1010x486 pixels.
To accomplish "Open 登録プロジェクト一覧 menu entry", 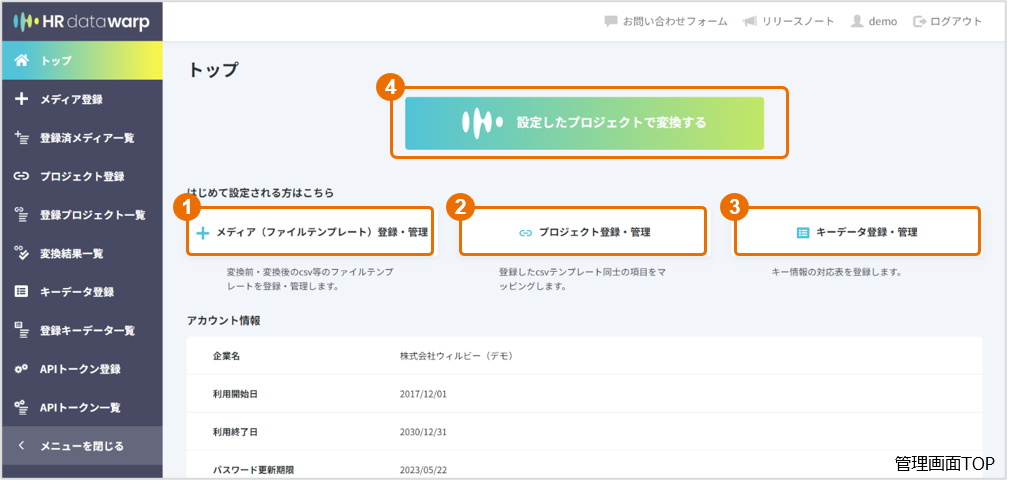I will [x=82, y=215].
